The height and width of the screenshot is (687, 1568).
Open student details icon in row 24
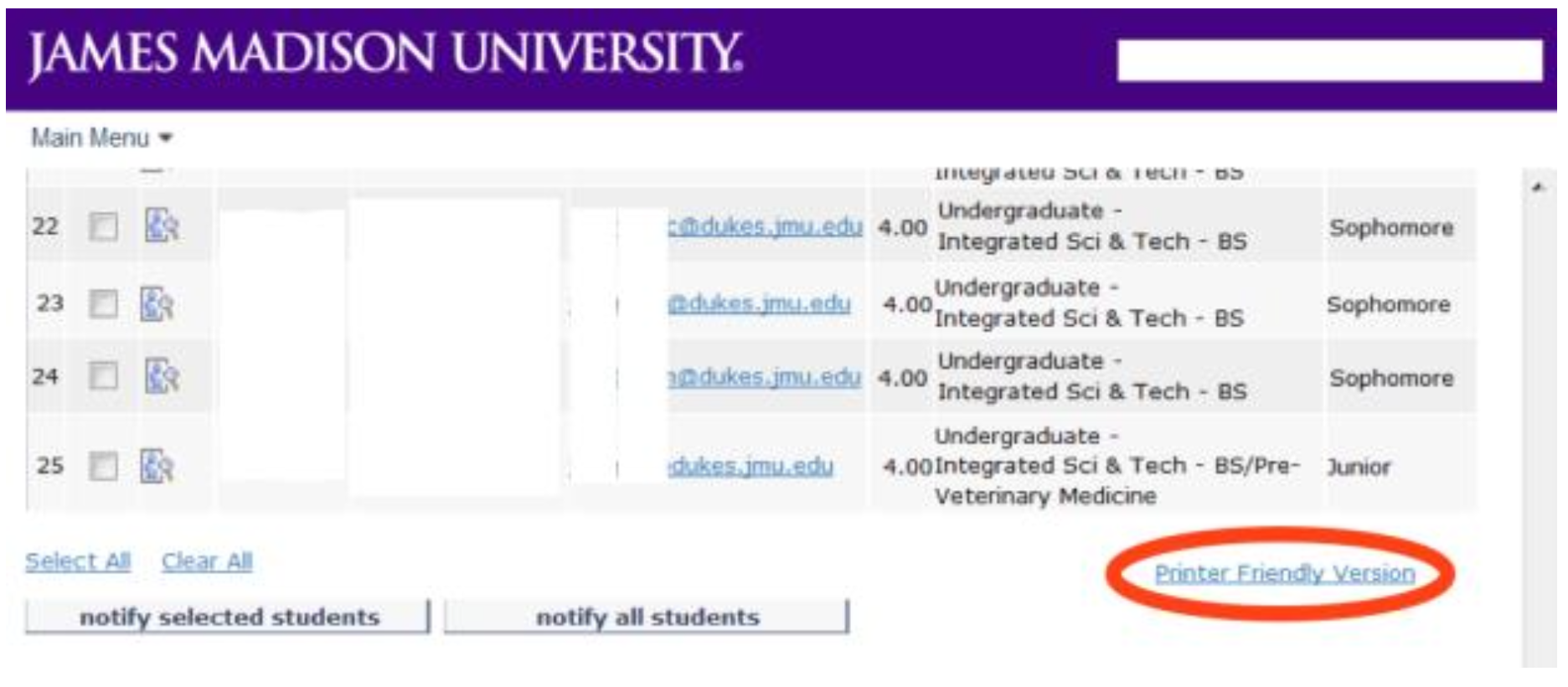[162, 375]
